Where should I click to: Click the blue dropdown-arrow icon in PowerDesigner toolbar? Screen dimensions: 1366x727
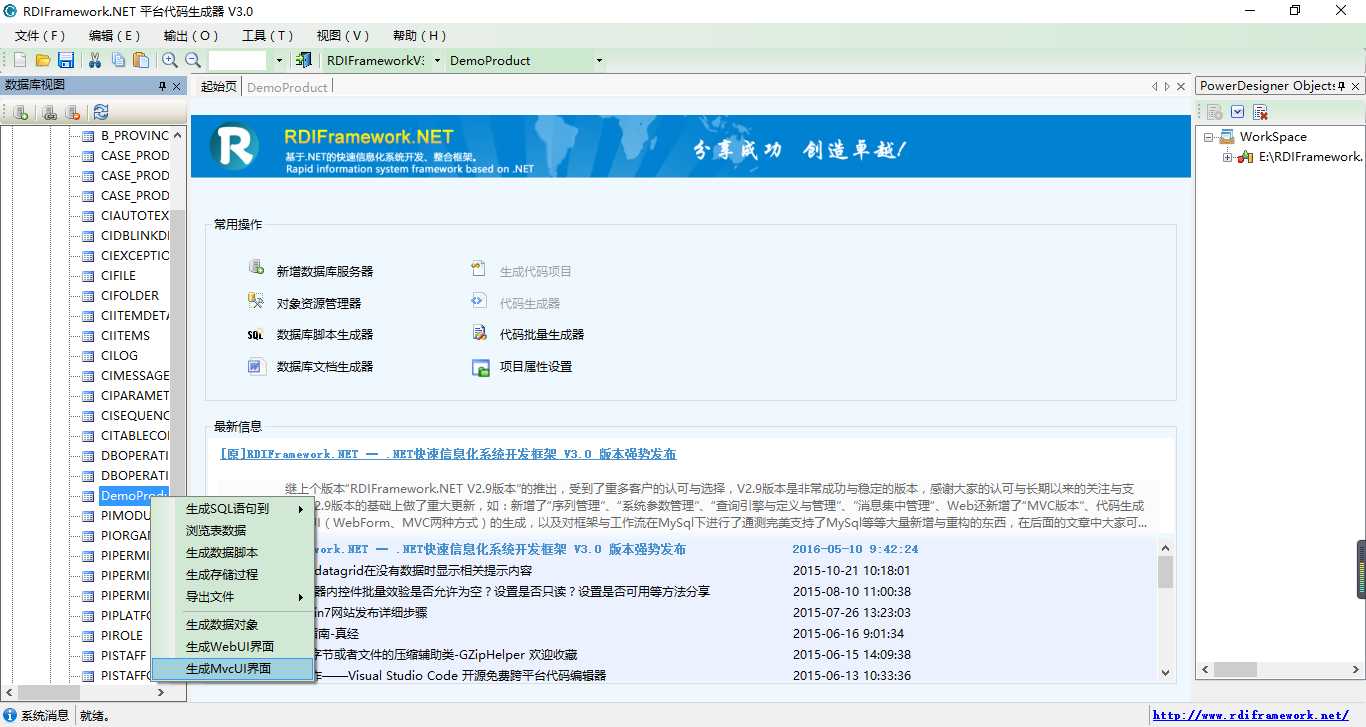[x=1238, y=112]
